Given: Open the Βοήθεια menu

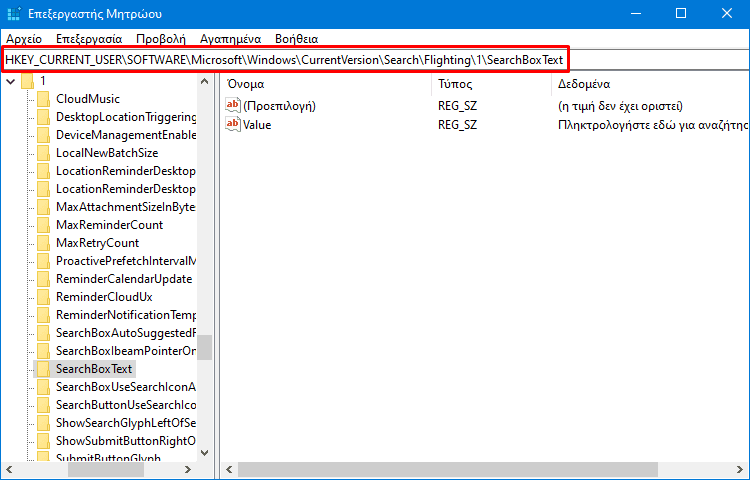Looking at the screenshot, I should pyautogui.click(x=297, y=39).
